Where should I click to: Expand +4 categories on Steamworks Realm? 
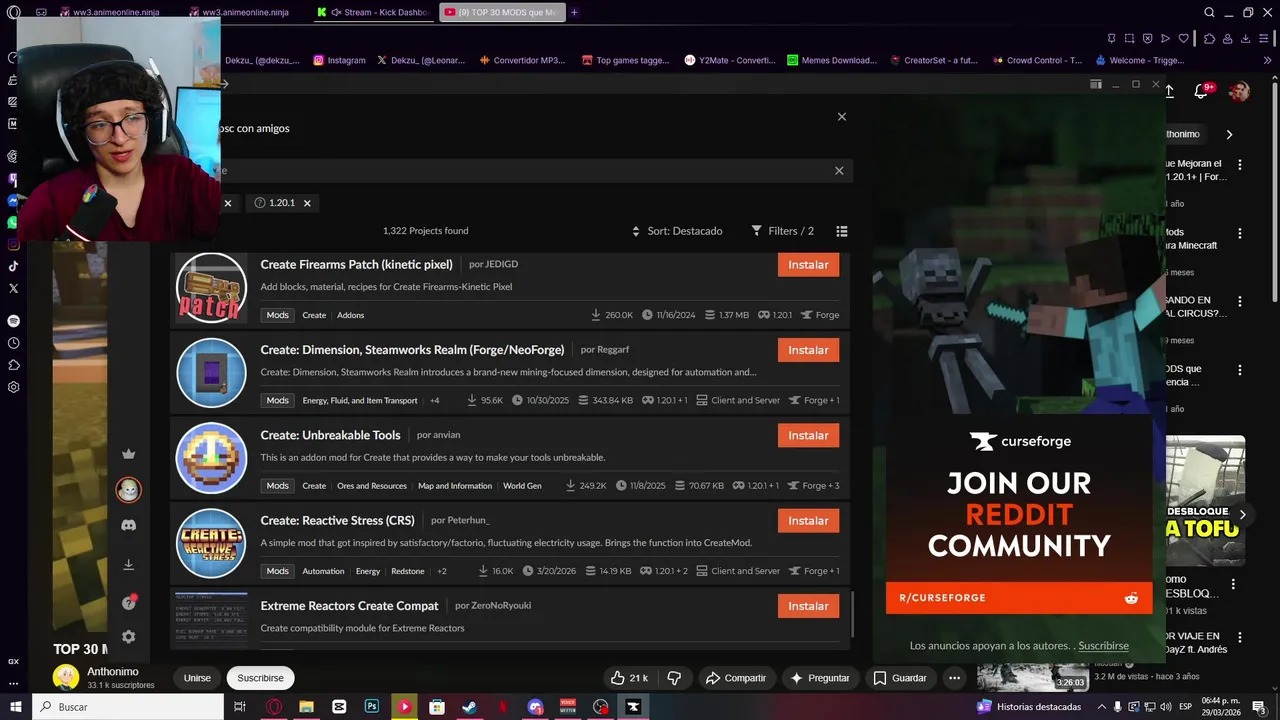[434, 401]
